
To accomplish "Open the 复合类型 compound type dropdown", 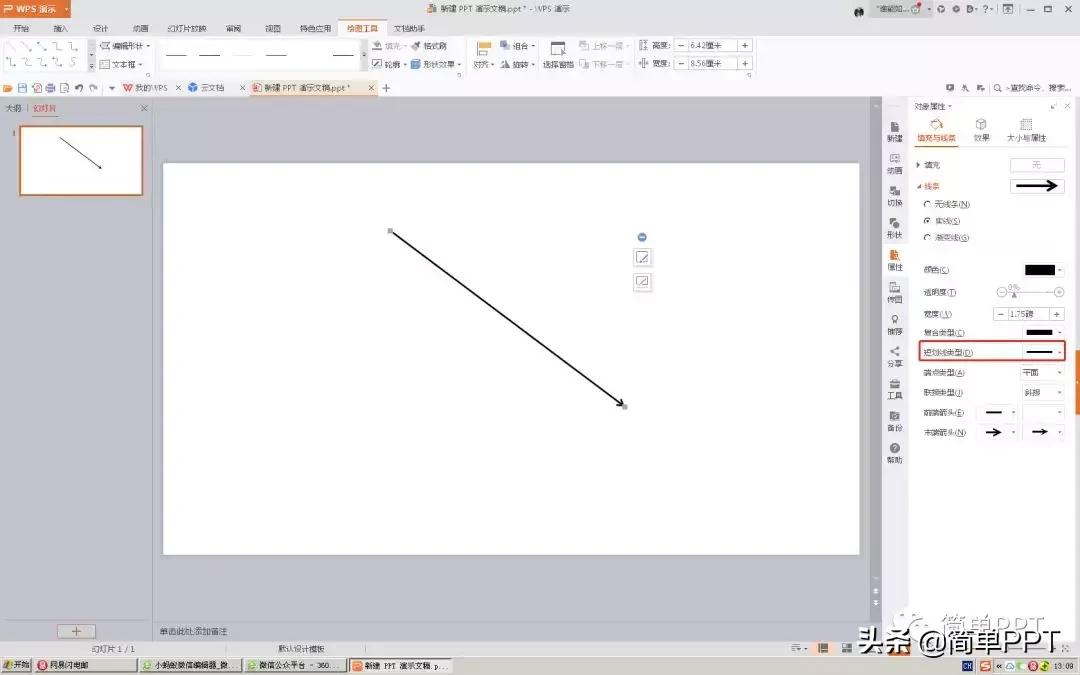I will coord(1060,333).
